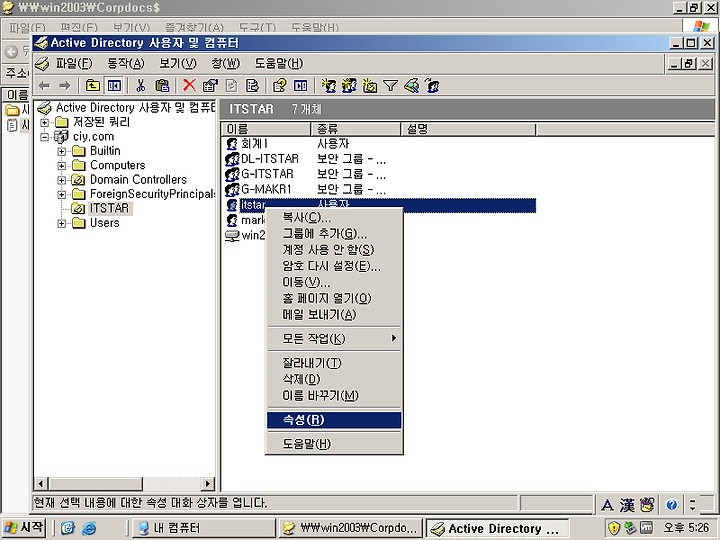Click the Active Directory taskbar button
Screen dimensions: 720x540
coord(497,528)
